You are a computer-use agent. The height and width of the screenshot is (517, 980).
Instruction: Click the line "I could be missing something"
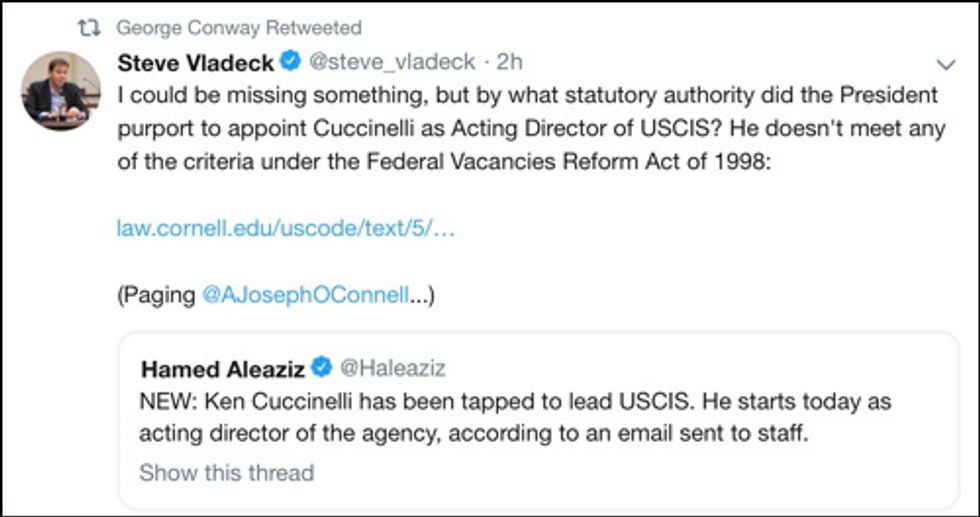(527, 96)
